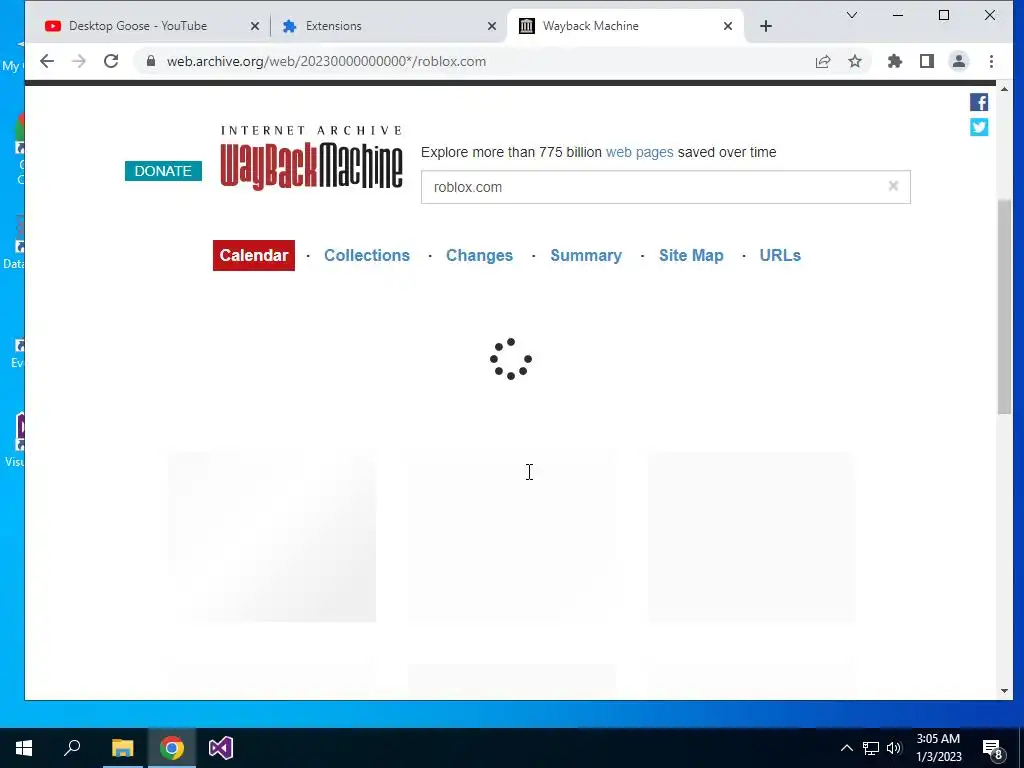Open the Windows Start menu

pos(24,748)
